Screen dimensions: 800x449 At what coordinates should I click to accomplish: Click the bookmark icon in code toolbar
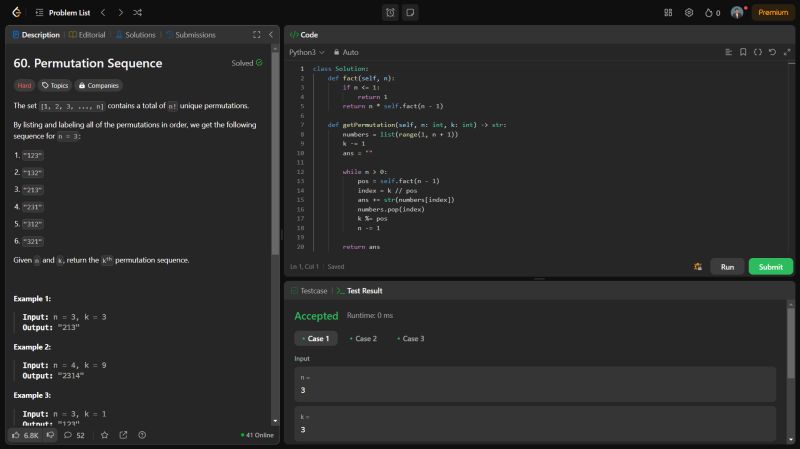(743, 52)
